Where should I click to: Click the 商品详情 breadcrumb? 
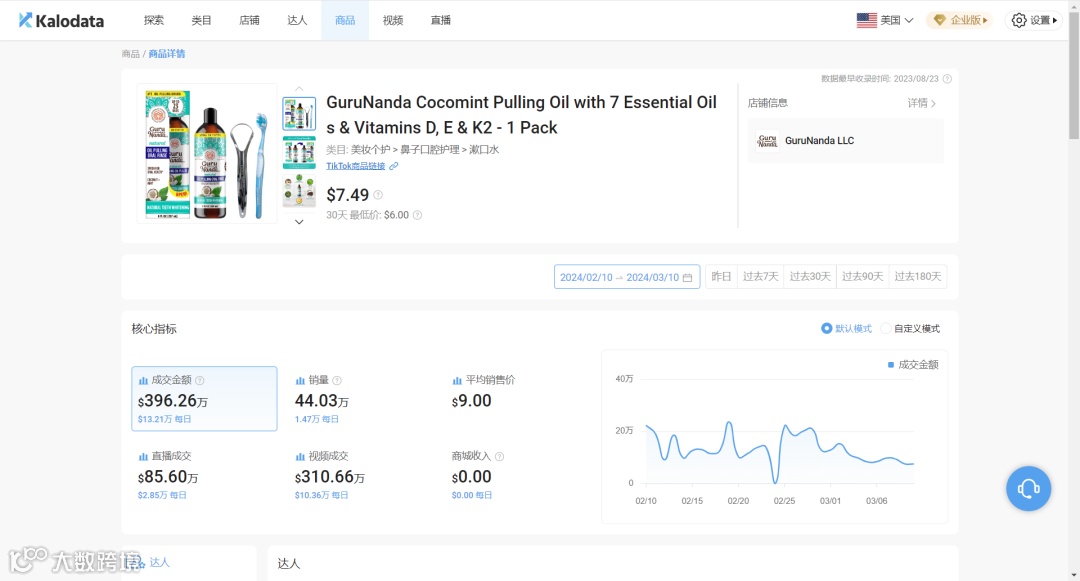click(167, 54)
